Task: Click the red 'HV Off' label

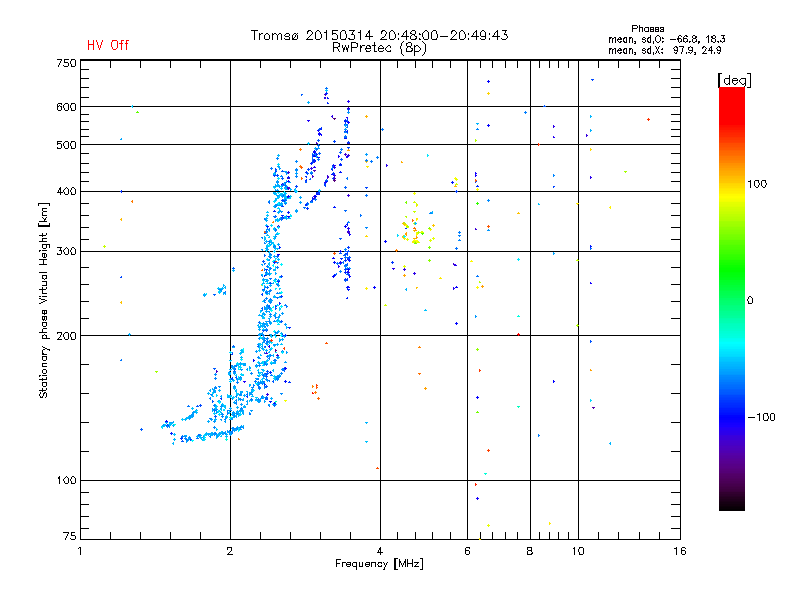Action: (108, 45)
